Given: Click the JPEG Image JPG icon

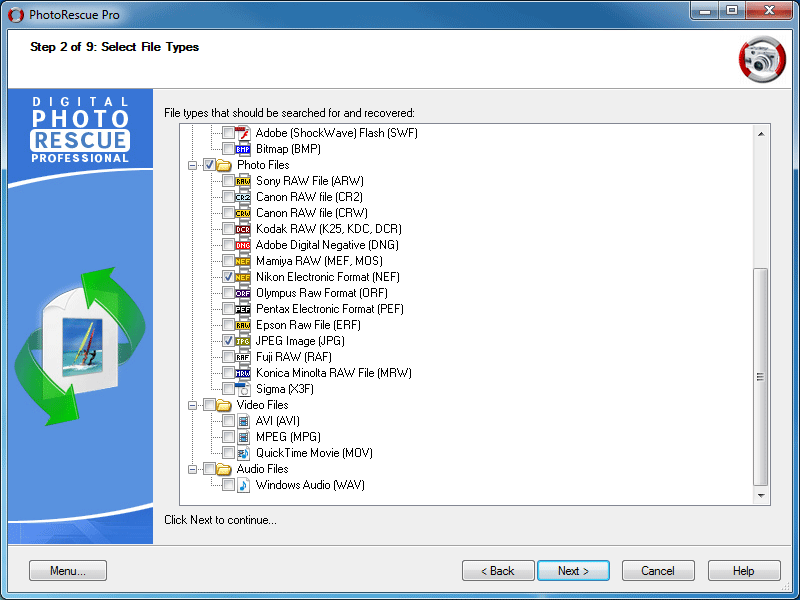Looking at the screenshot, I should [243, 341].
